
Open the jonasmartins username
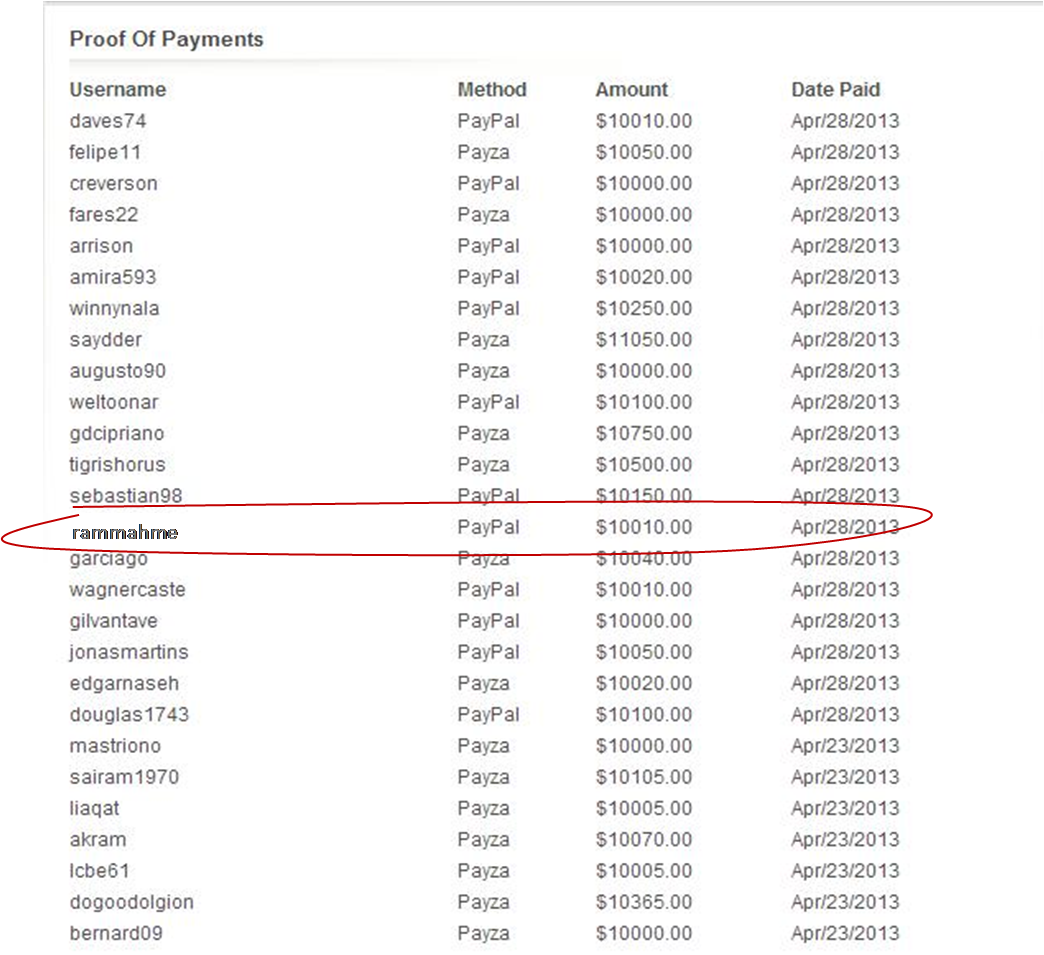click(x=129, y=652)
